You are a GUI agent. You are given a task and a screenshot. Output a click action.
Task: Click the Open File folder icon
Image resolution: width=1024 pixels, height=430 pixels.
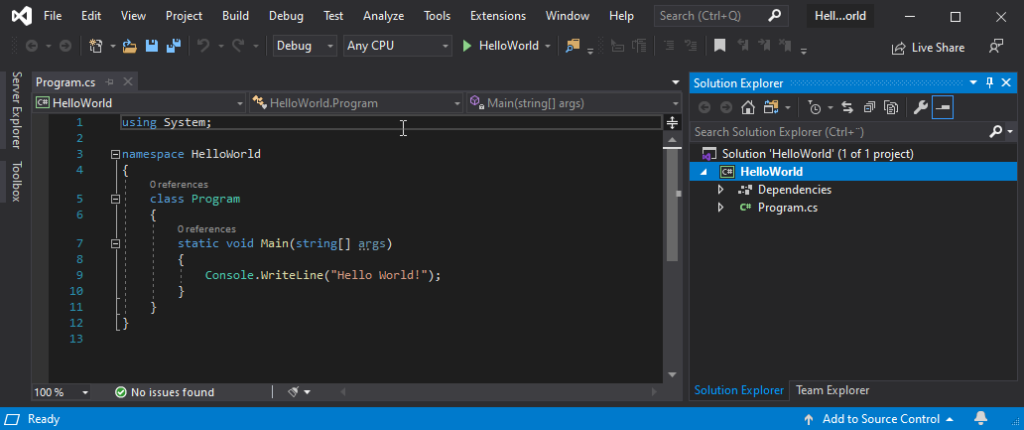[129, 46]
